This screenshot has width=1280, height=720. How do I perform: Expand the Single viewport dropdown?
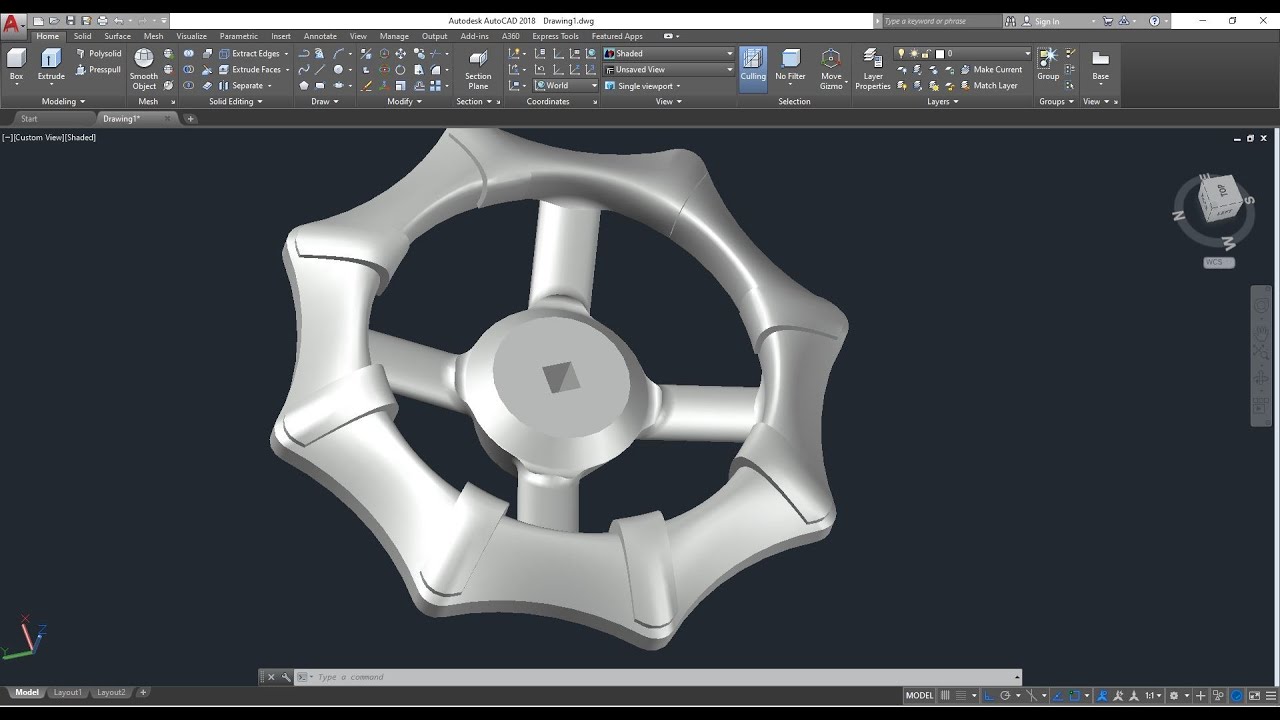tap(644, 86)
